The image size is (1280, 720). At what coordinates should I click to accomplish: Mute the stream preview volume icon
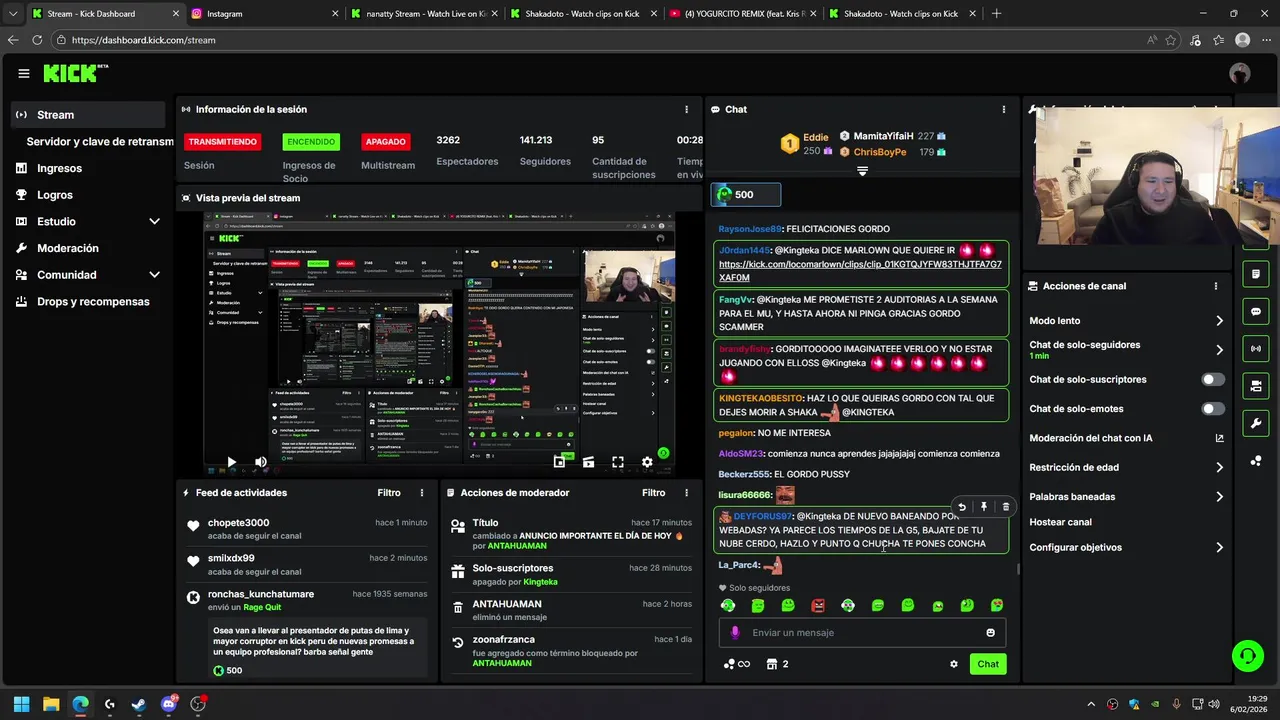pyautogui.click(x=261, y=462)
